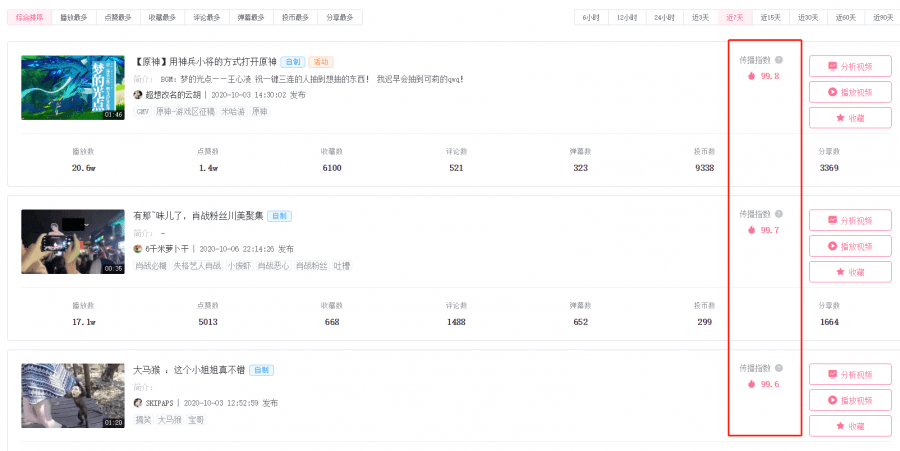900x451 pixels.
Task: Open help icon beside 传播指数 for 大马猴 video
Action: (x=778, y=368)
